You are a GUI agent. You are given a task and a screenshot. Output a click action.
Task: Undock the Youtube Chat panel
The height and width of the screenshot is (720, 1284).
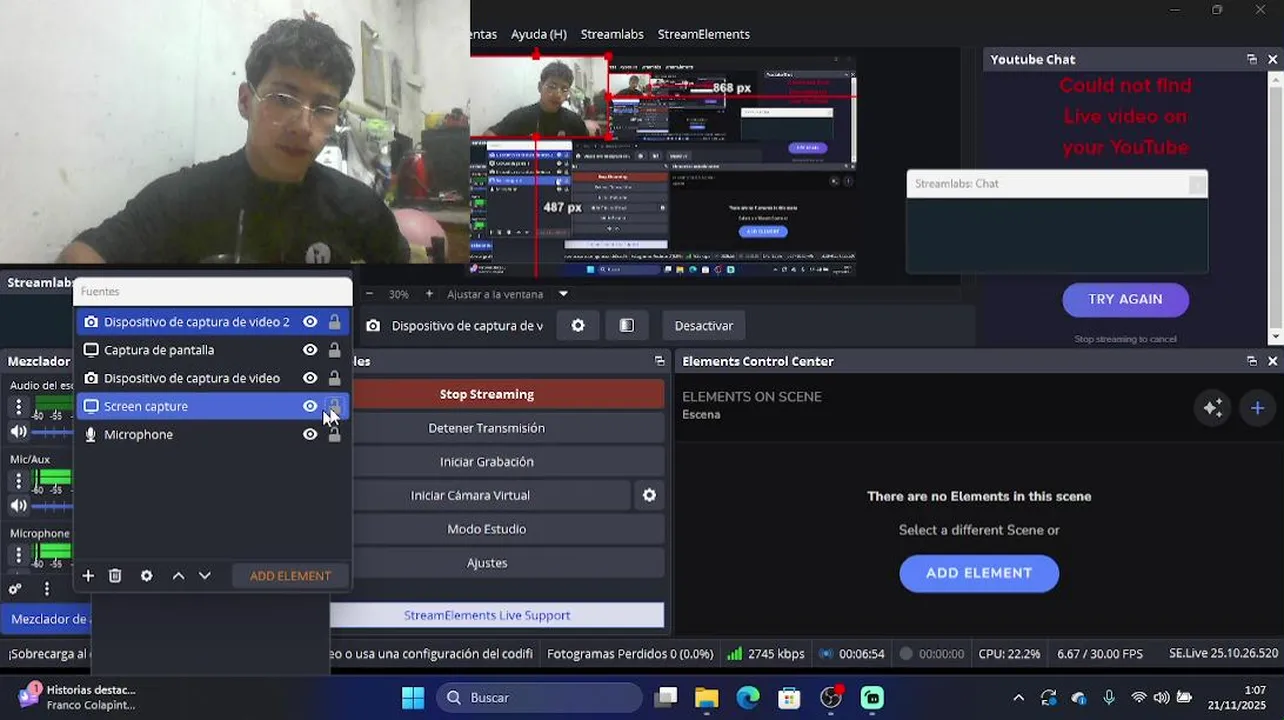click(x=1252, y=60)
